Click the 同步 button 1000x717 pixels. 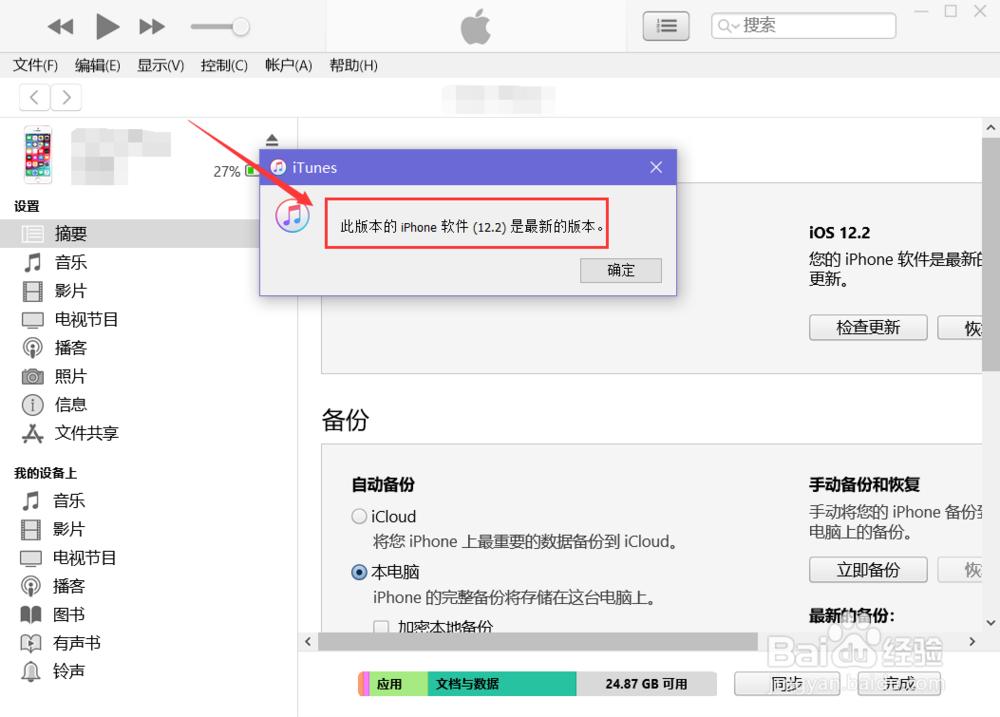787,684
